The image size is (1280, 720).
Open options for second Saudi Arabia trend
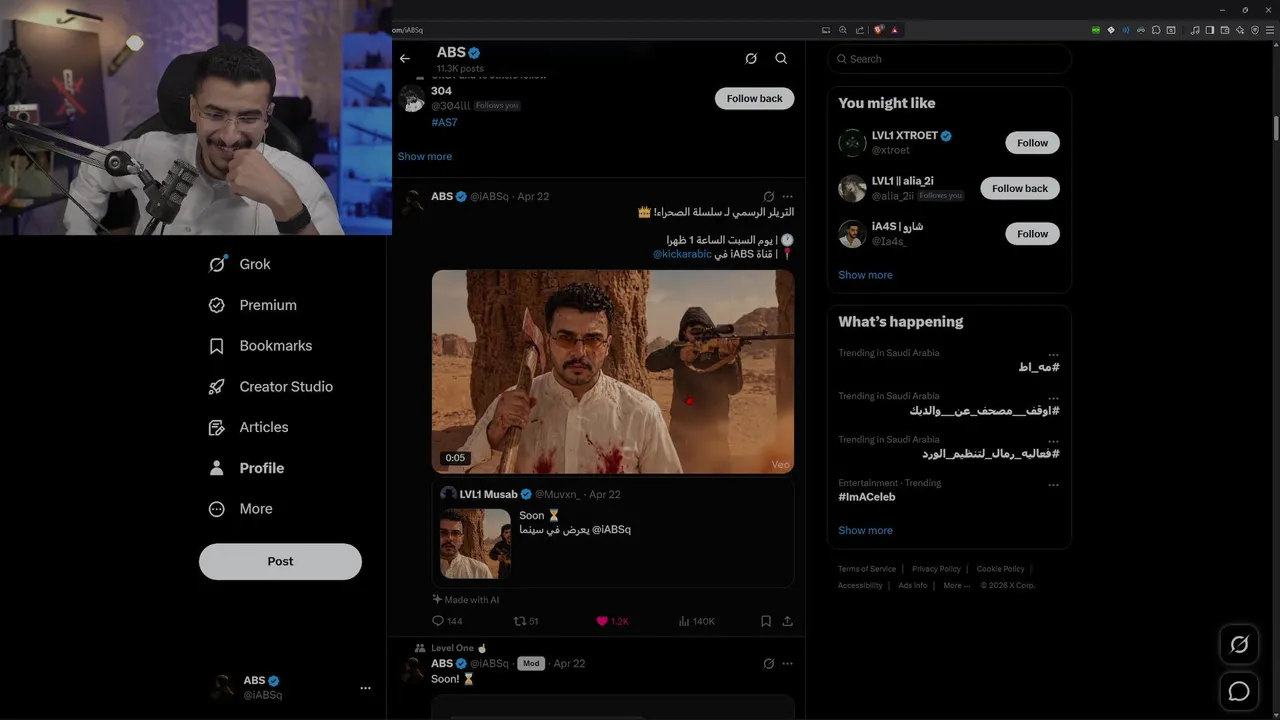coord(1053,398)
